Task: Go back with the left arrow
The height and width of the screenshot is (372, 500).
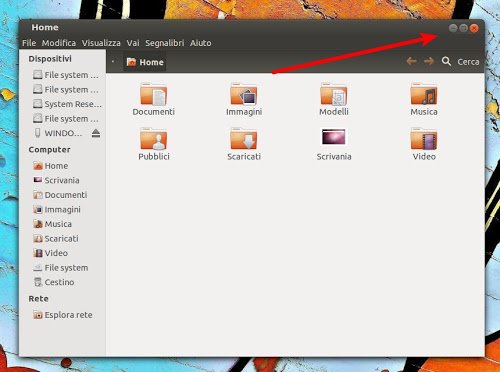Action: coord(411,61)
